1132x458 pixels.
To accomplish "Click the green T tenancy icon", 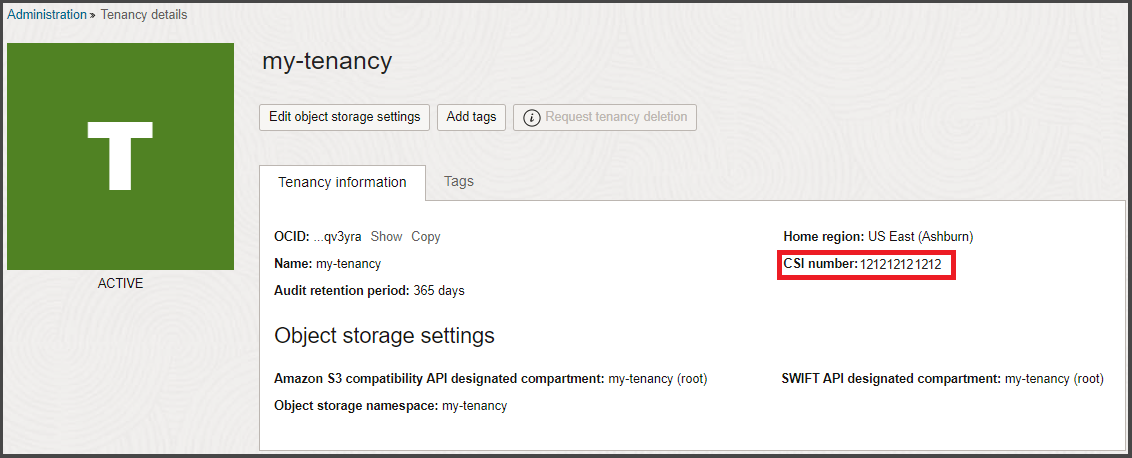I will click(120, 156).
